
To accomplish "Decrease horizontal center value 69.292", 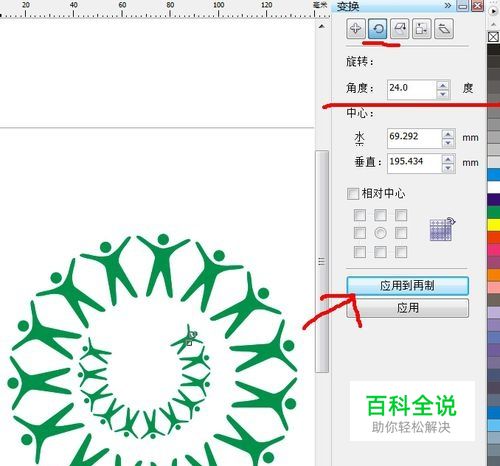I will 448,143.
